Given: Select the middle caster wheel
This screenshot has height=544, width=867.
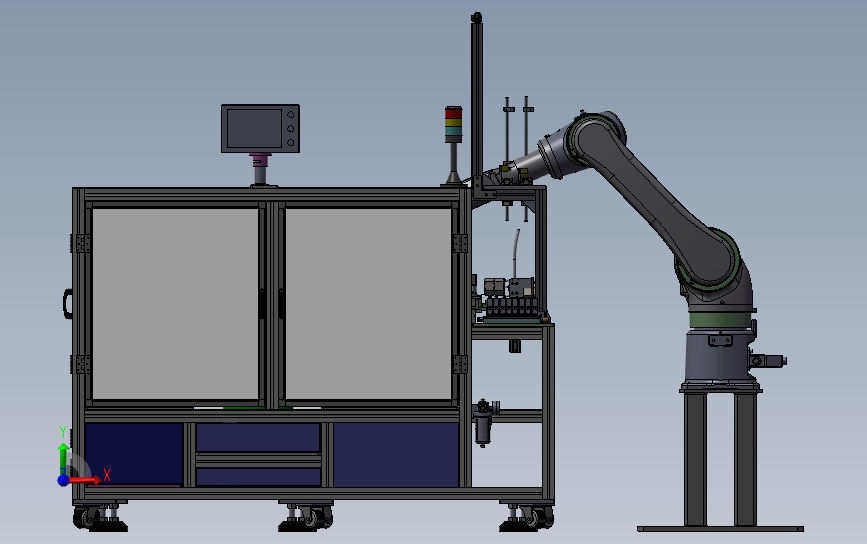Looking at the screenshot, I should 315,519.
